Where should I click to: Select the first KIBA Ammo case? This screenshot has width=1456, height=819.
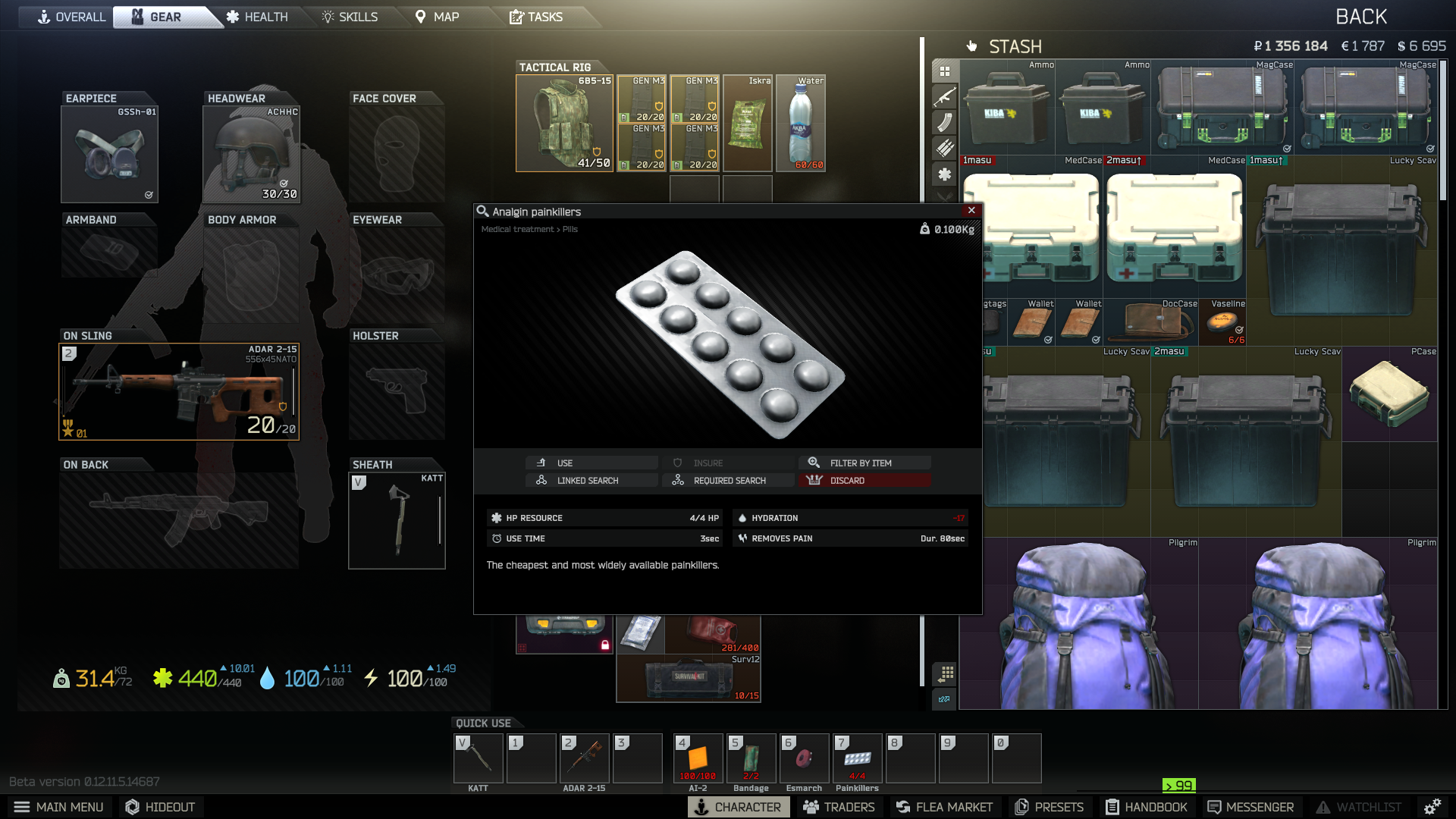tap(1007, 108)
